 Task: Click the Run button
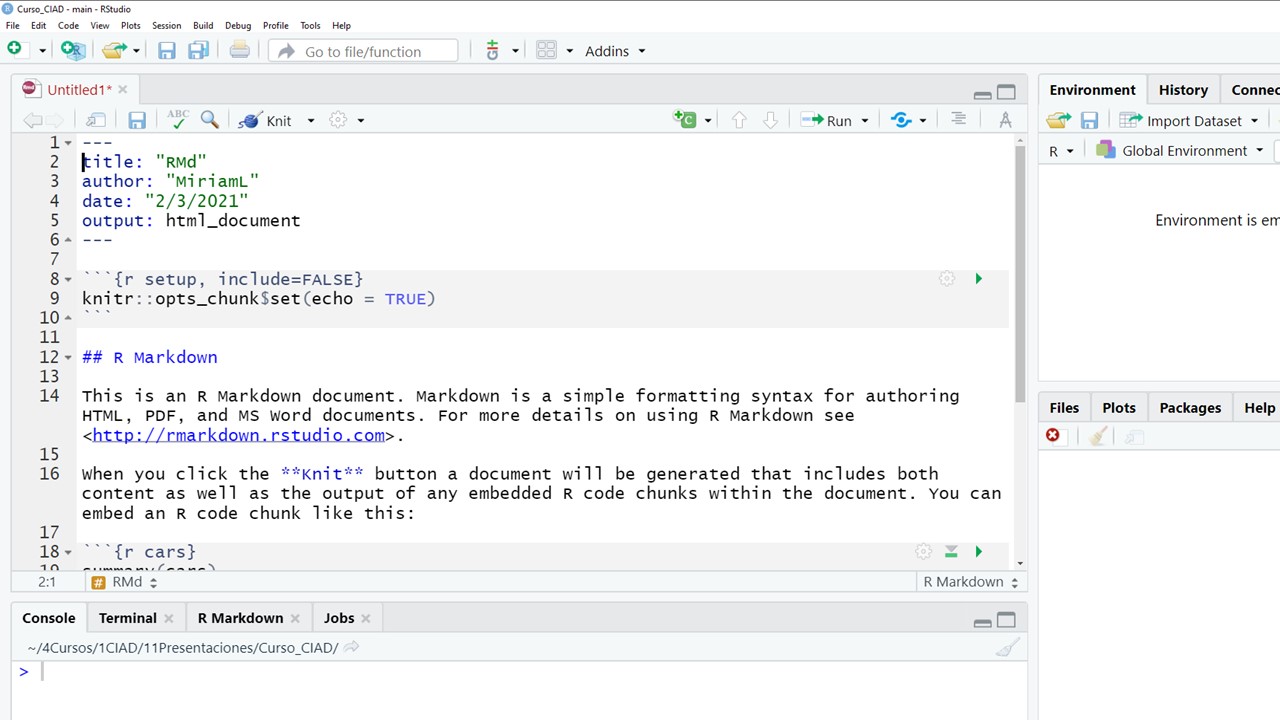(x=827, y=120)
